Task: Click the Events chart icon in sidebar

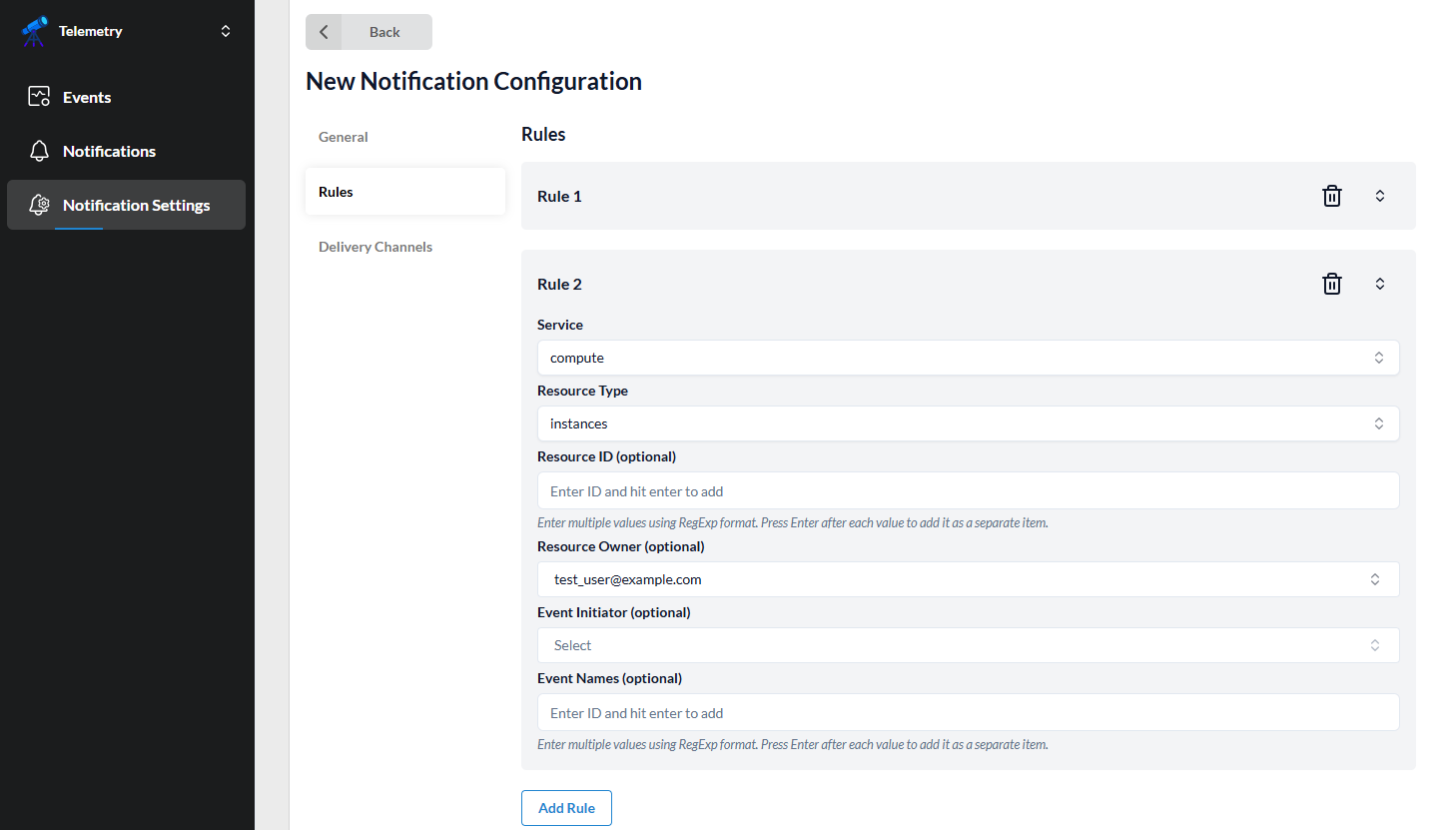Action: [39, 97]
